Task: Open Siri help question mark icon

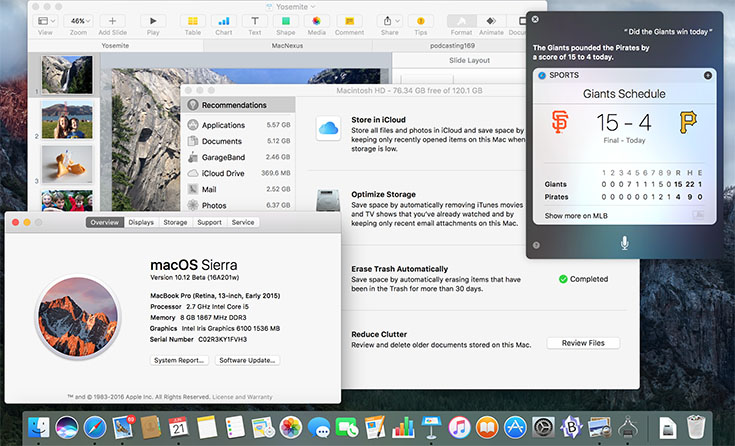Action: point(536,245)
